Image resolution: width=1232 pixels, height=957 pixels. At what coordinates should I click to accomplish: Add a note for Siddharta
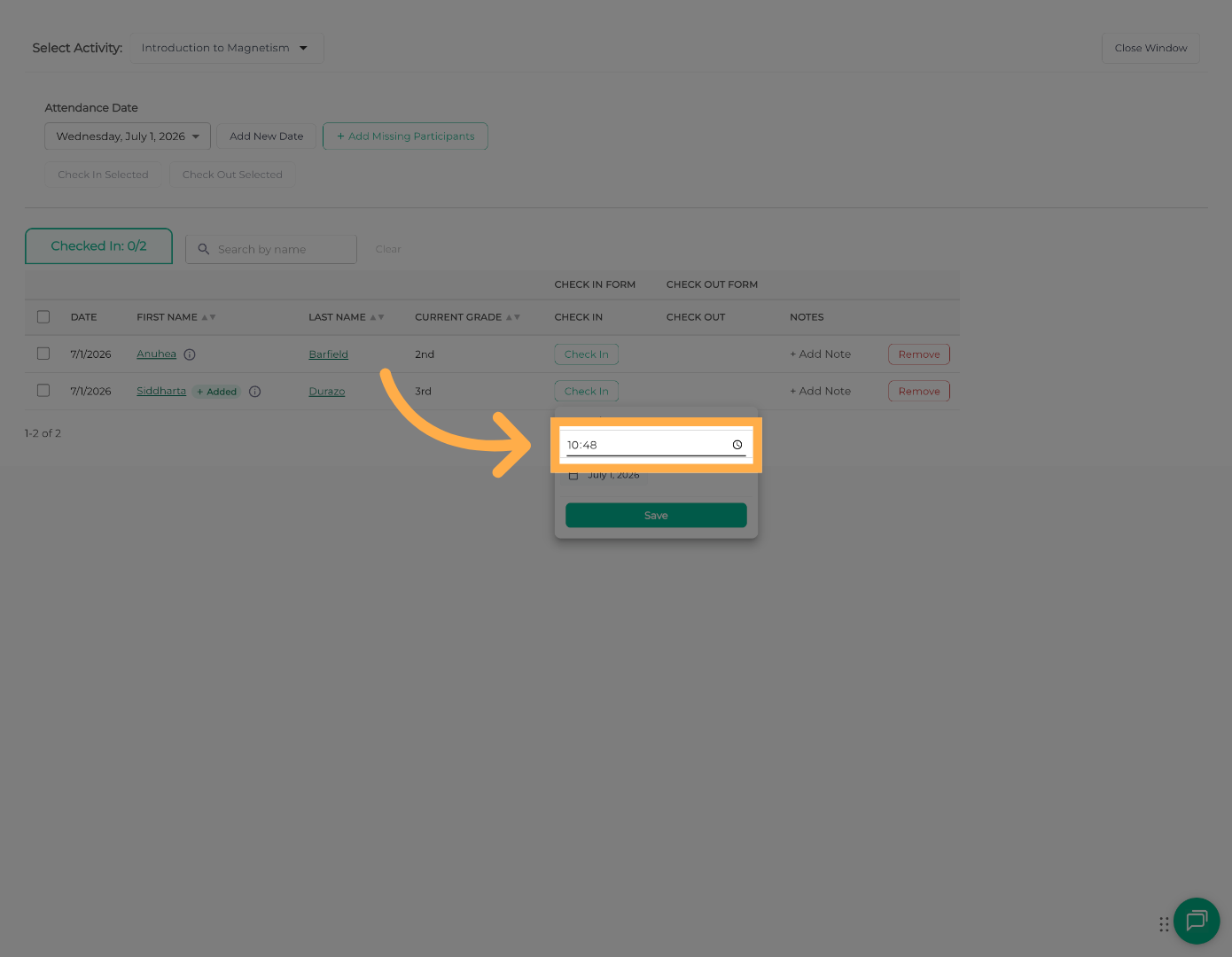point(820,392)
